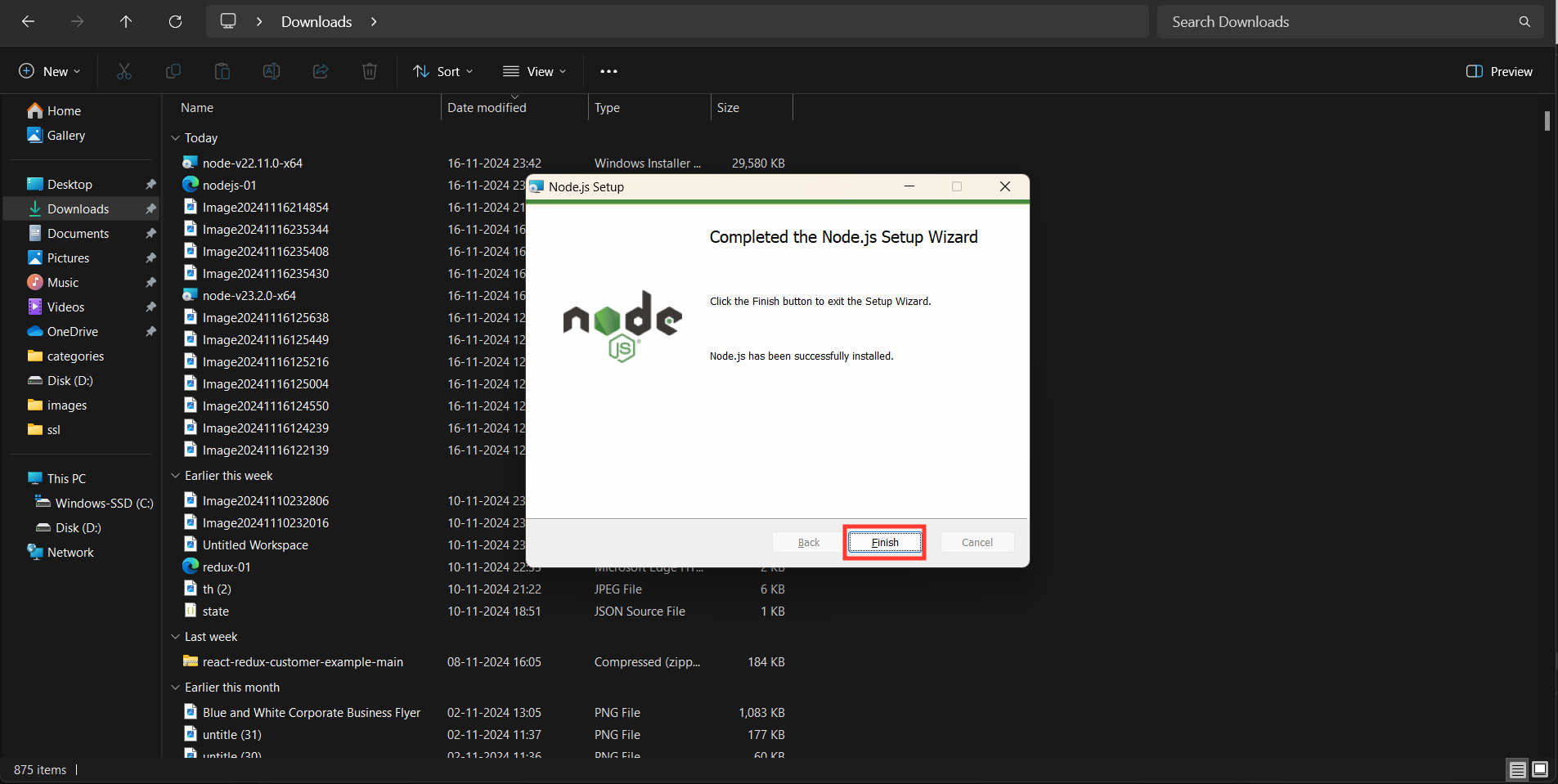Viewport: 1558px width, 784px height.
Task: Click the Back button in the setup wizard
Action: [809, 542]
